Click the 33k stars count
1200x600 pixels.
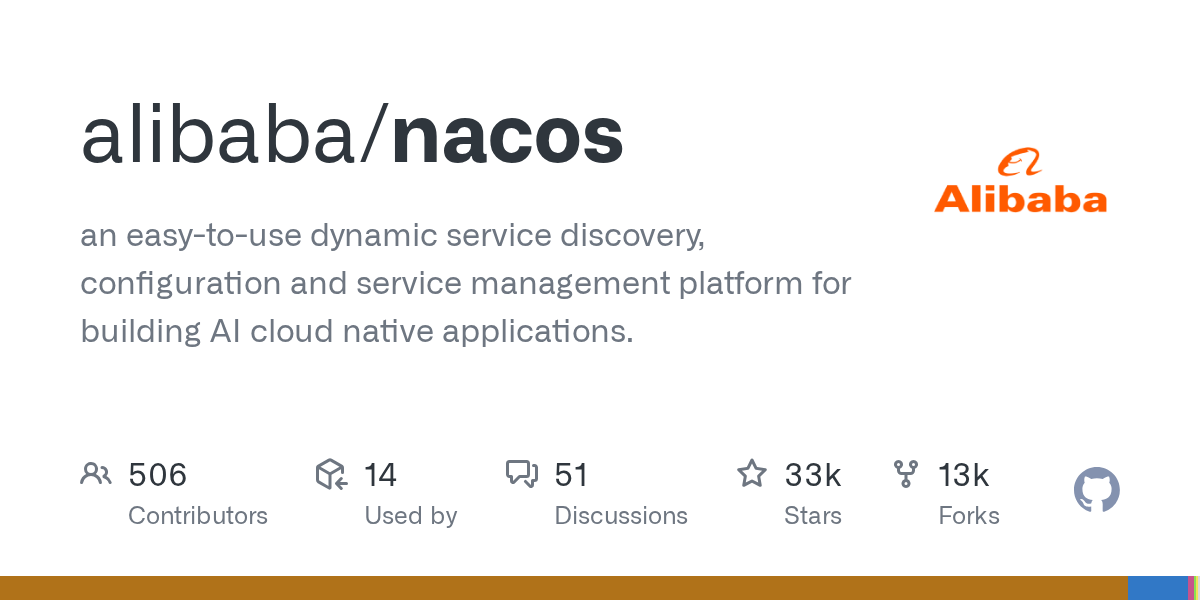pos(813,475)
